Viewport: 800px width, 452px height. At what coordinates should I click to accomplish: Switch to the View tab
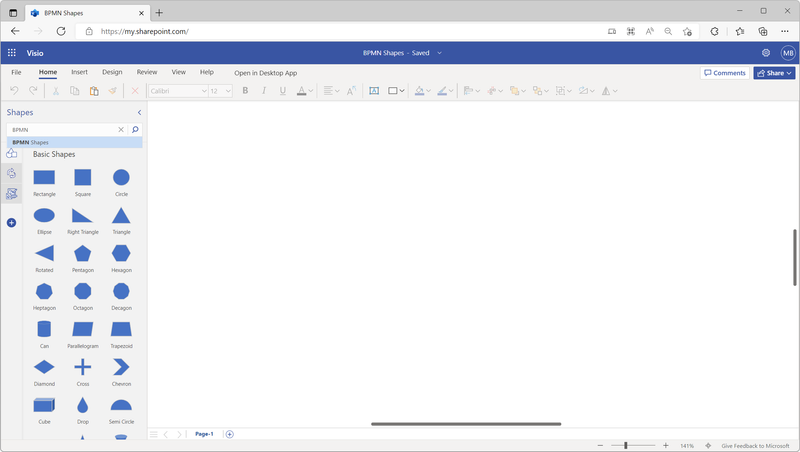[x=179, y=72]
